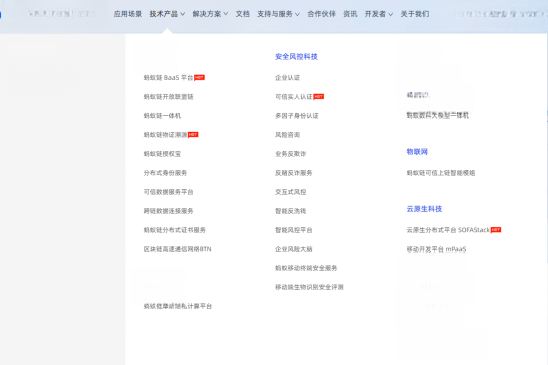
Task: Click the 安全风控科技 category heading
Action: pos(296,56)
